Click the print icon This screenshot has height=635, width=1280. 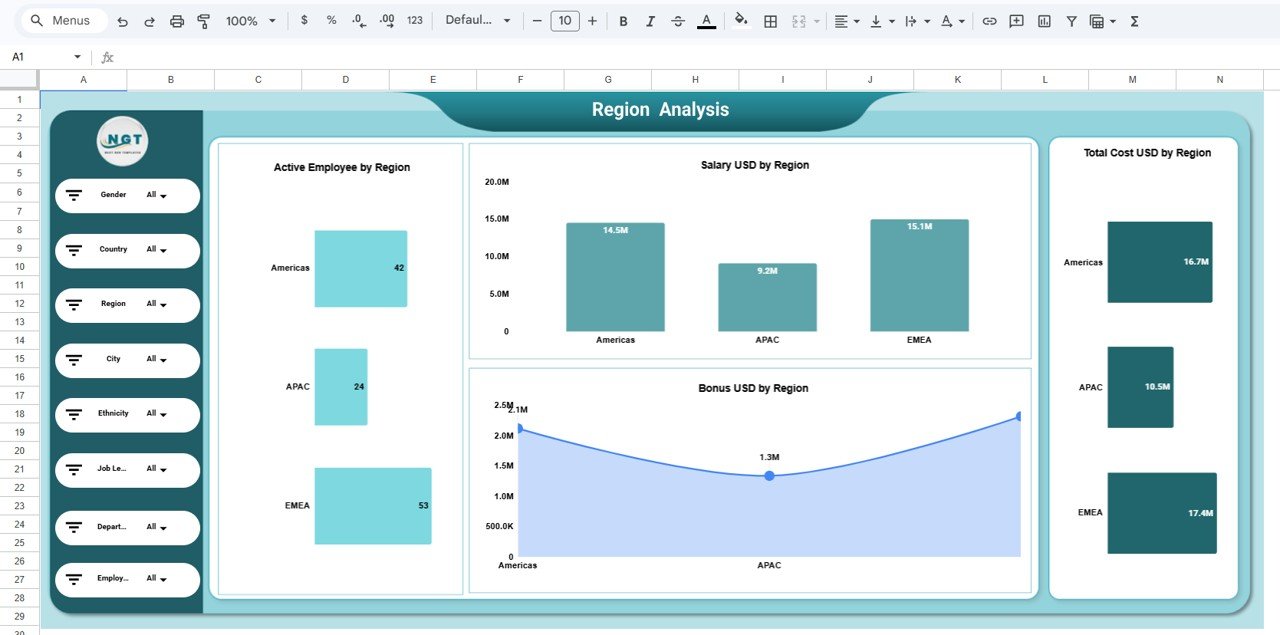(x=177, y=21)
